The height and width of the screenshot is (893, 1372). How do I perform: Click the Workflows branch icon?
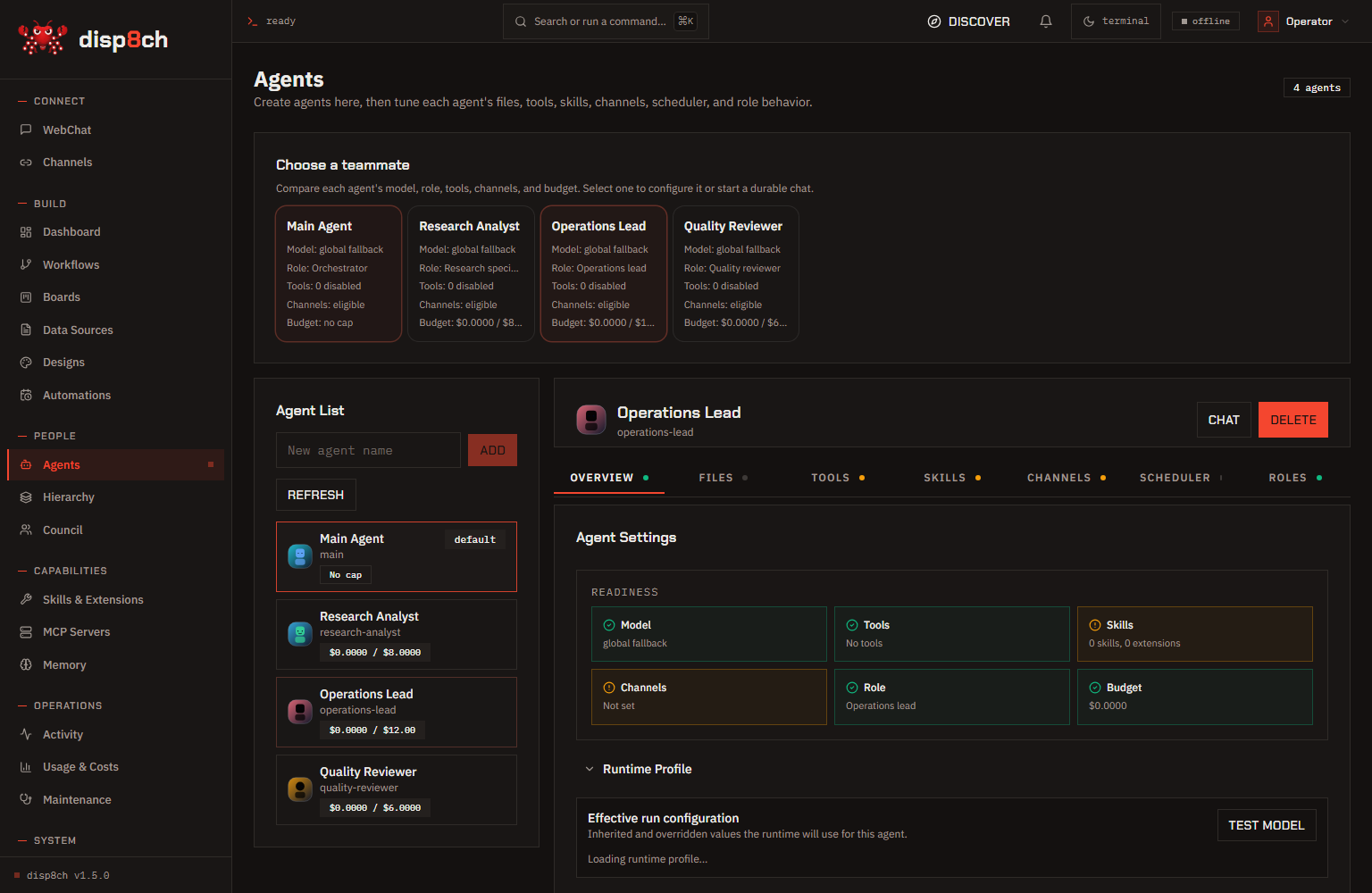click(26, 264)
